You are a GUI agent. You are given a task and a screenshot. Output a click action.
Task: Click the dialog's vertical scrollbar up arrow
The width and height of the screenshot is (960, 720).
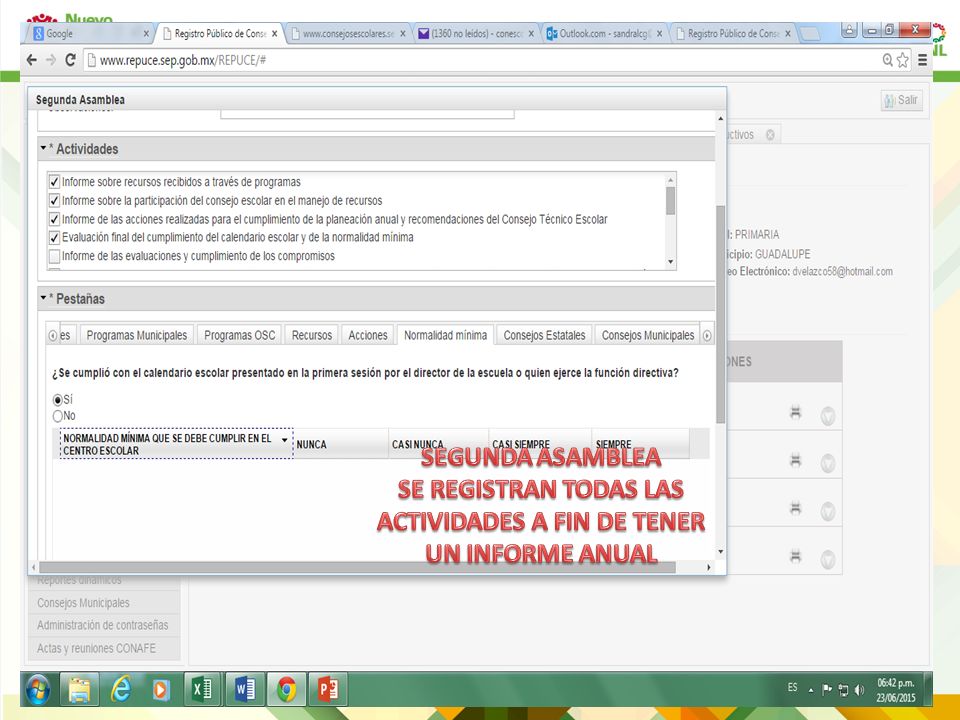click(721, 118)
